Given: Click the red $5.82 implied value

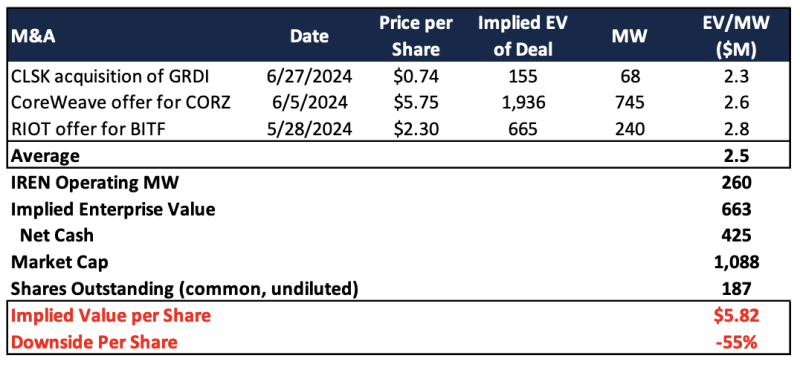Looking at the screenshot, I should click(737, 315).
